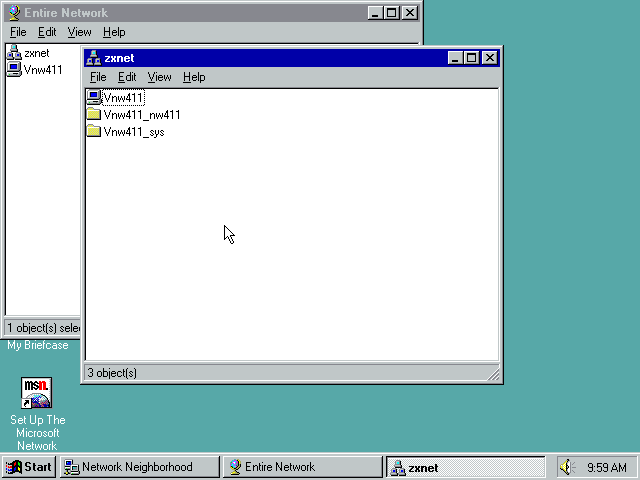
Task: Open the File menu in zxnet window
Action: 98,77
